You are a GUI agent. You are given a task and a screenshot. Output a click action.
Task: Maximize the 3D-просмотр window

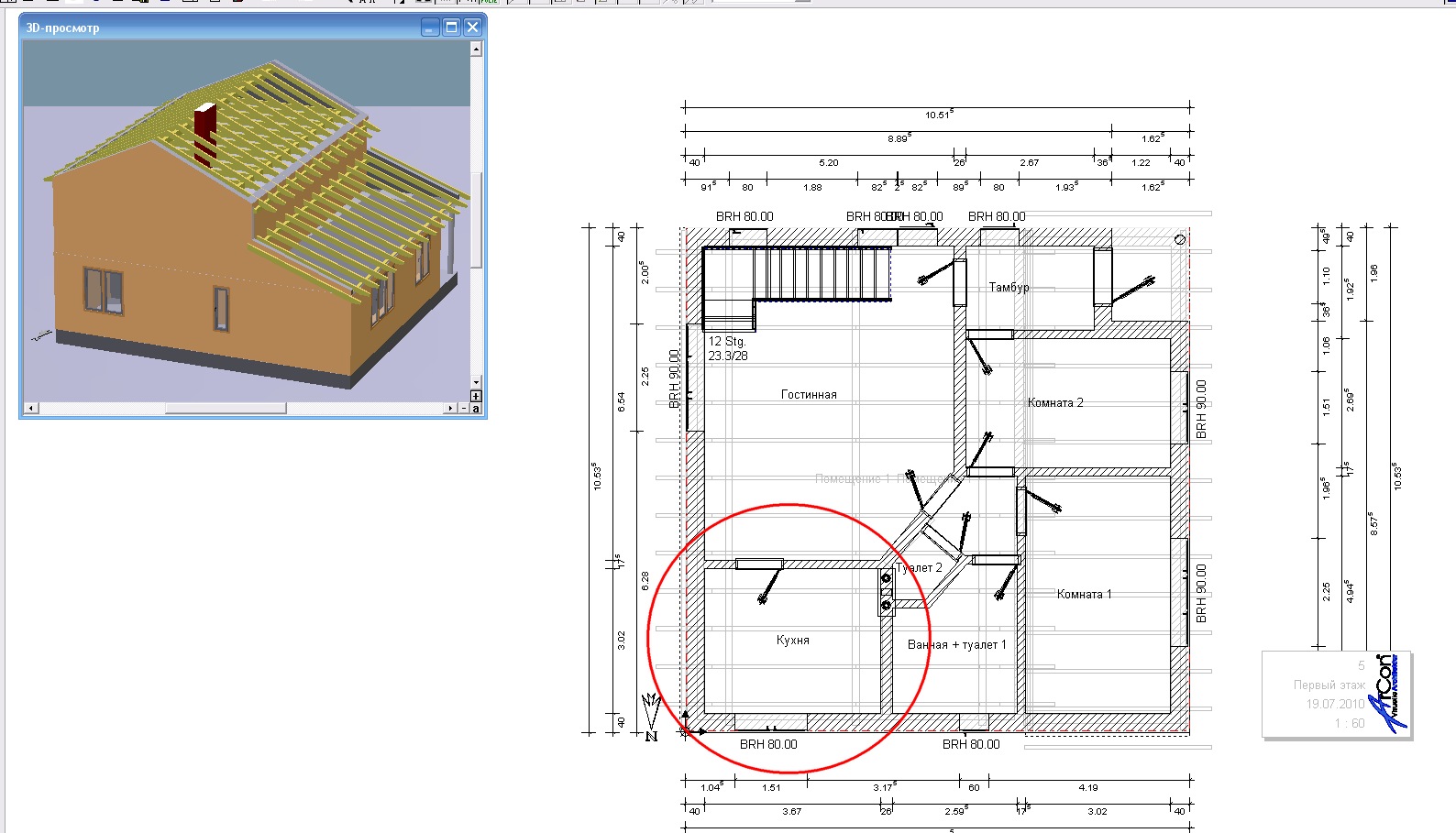(x=451, y=27)
